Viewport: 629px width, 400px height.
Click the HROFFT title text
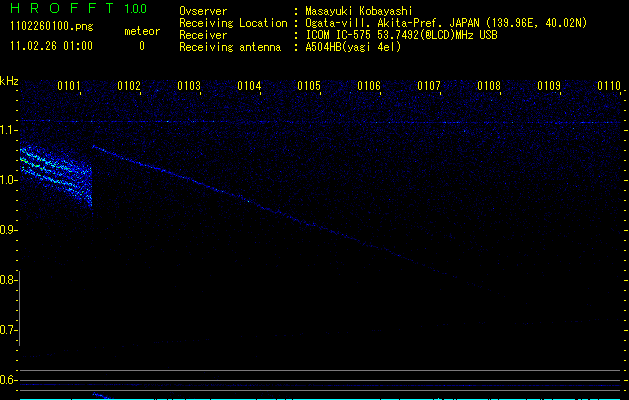pyautogui.click(x=62, y=8)
